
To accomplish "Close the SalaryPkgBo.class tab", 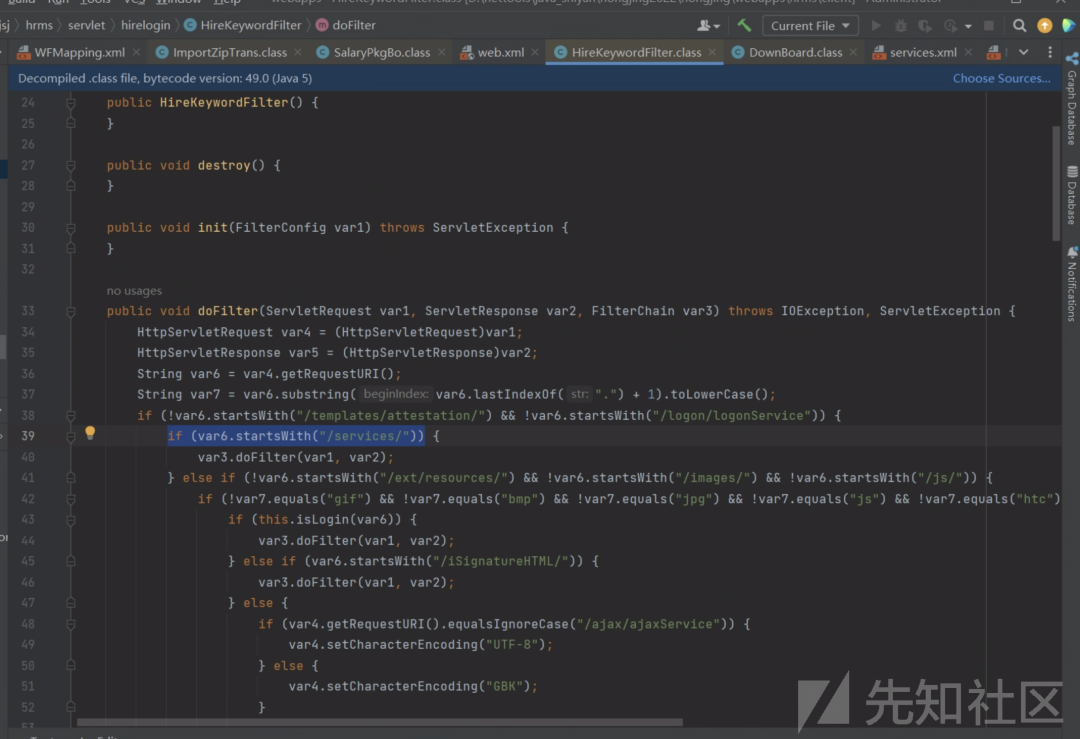I will coord(442,52).
